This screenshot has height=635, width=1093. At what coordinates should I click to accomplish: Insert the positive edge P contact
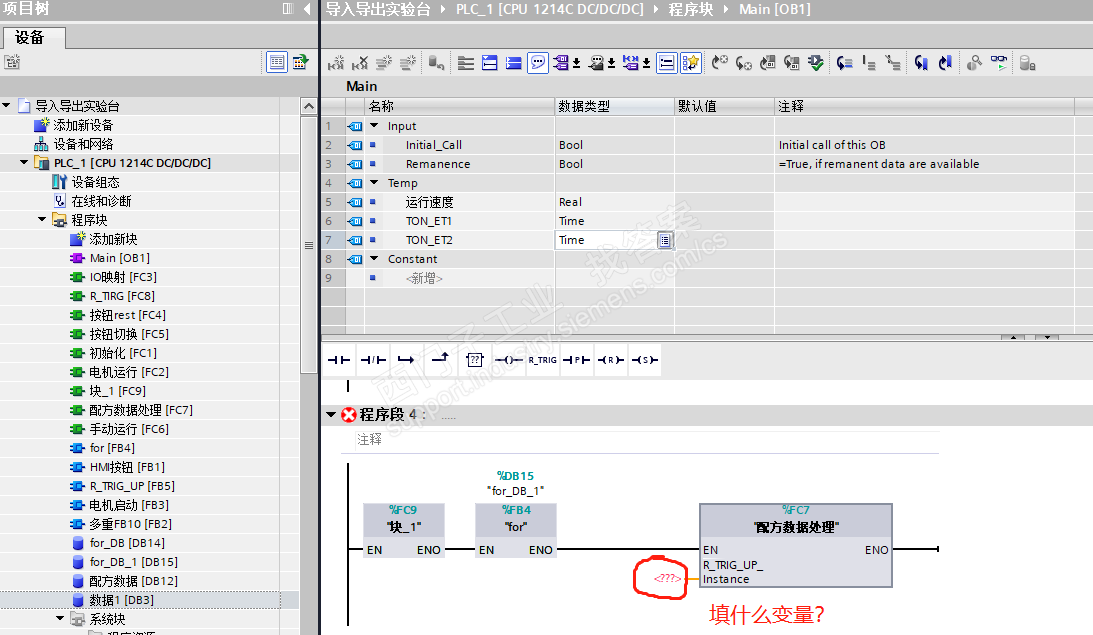point(576,360)
